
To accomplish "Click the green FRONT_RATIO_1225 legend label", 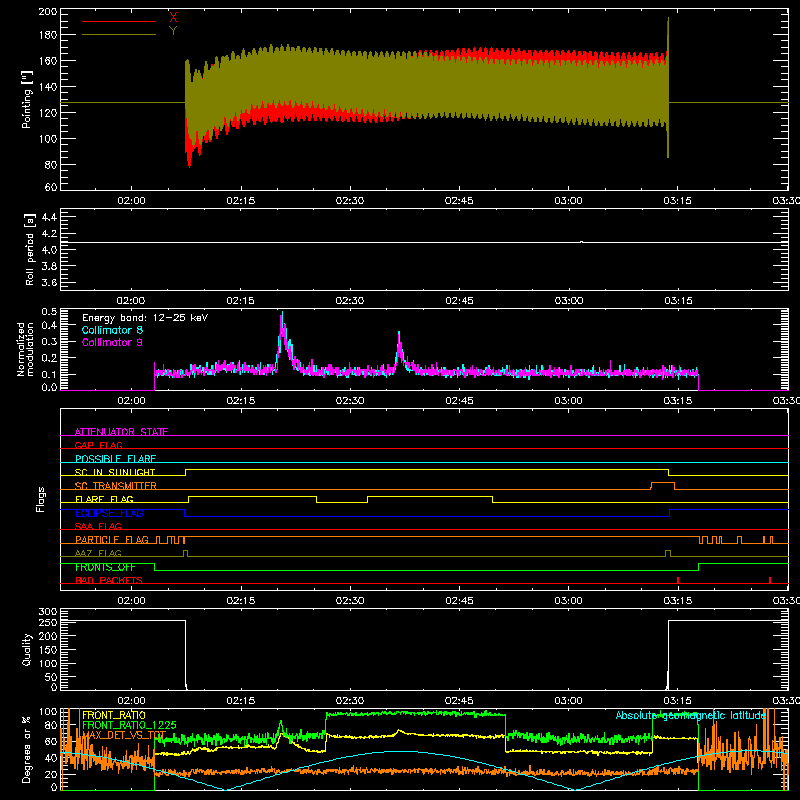I will point(129,725).
